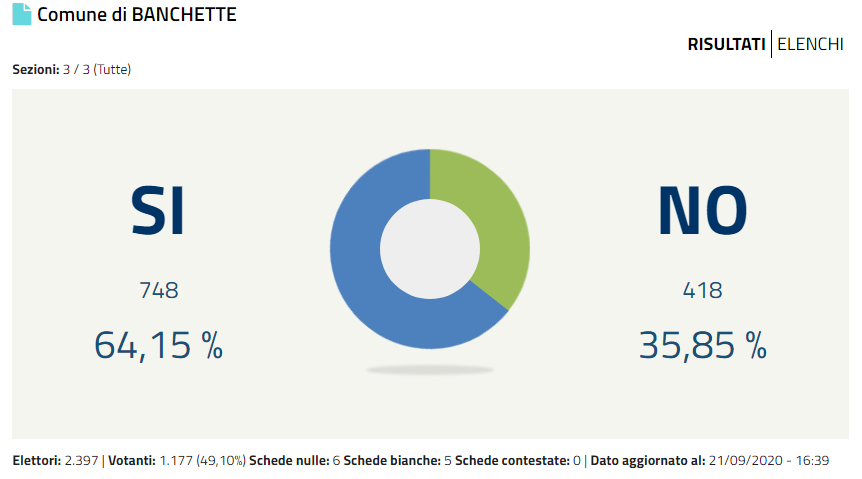The image size is (862, 479).
Task: Select the 748 SI vote count
Action: pos(158,291)
